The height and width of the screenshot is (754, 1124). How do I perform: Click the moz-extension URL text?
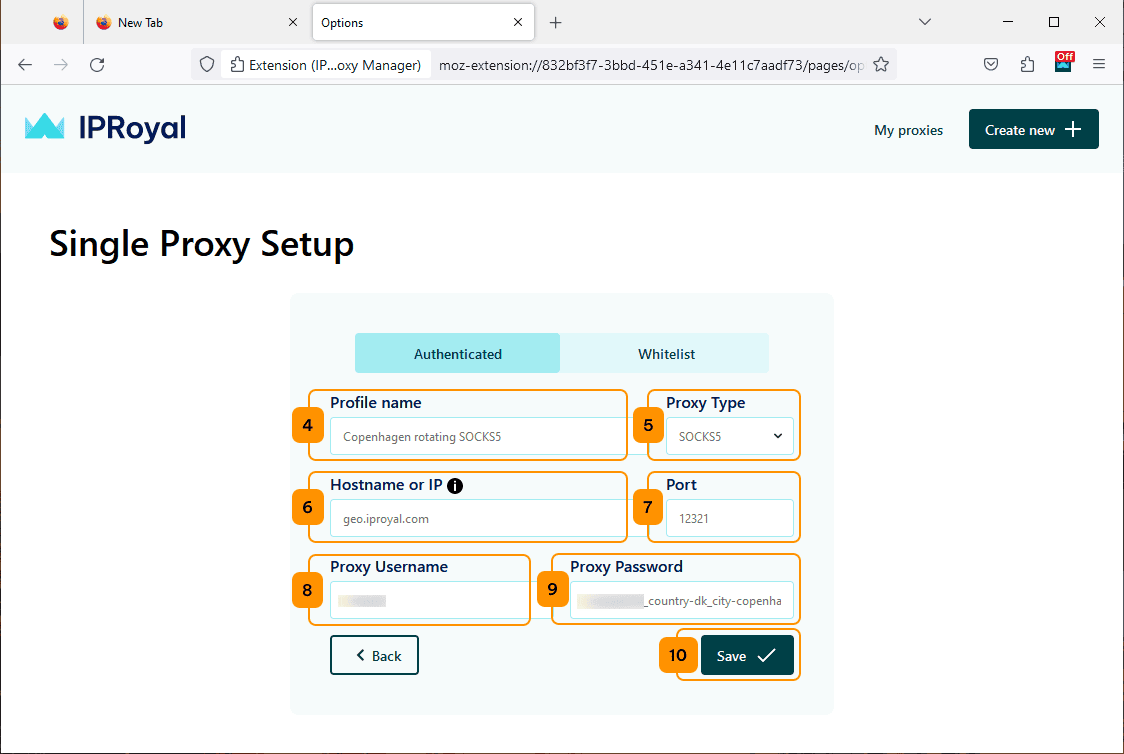pos(651,65)
